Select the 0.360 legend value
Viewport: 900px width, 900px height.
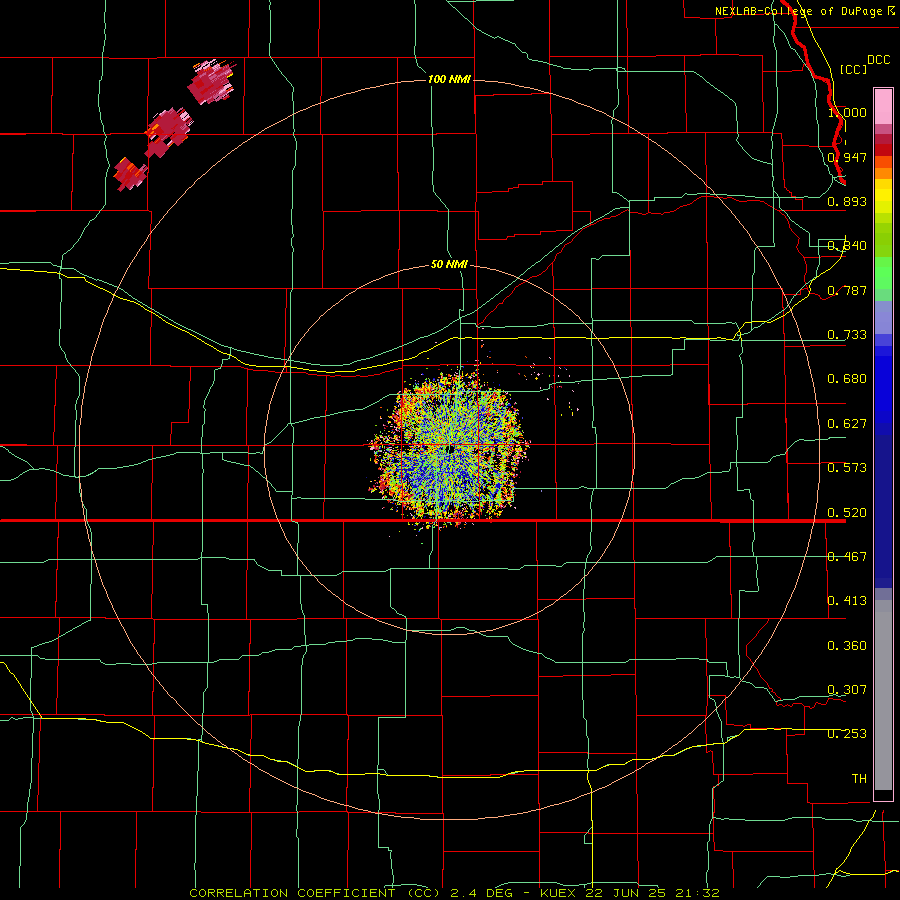pos(847,646)
